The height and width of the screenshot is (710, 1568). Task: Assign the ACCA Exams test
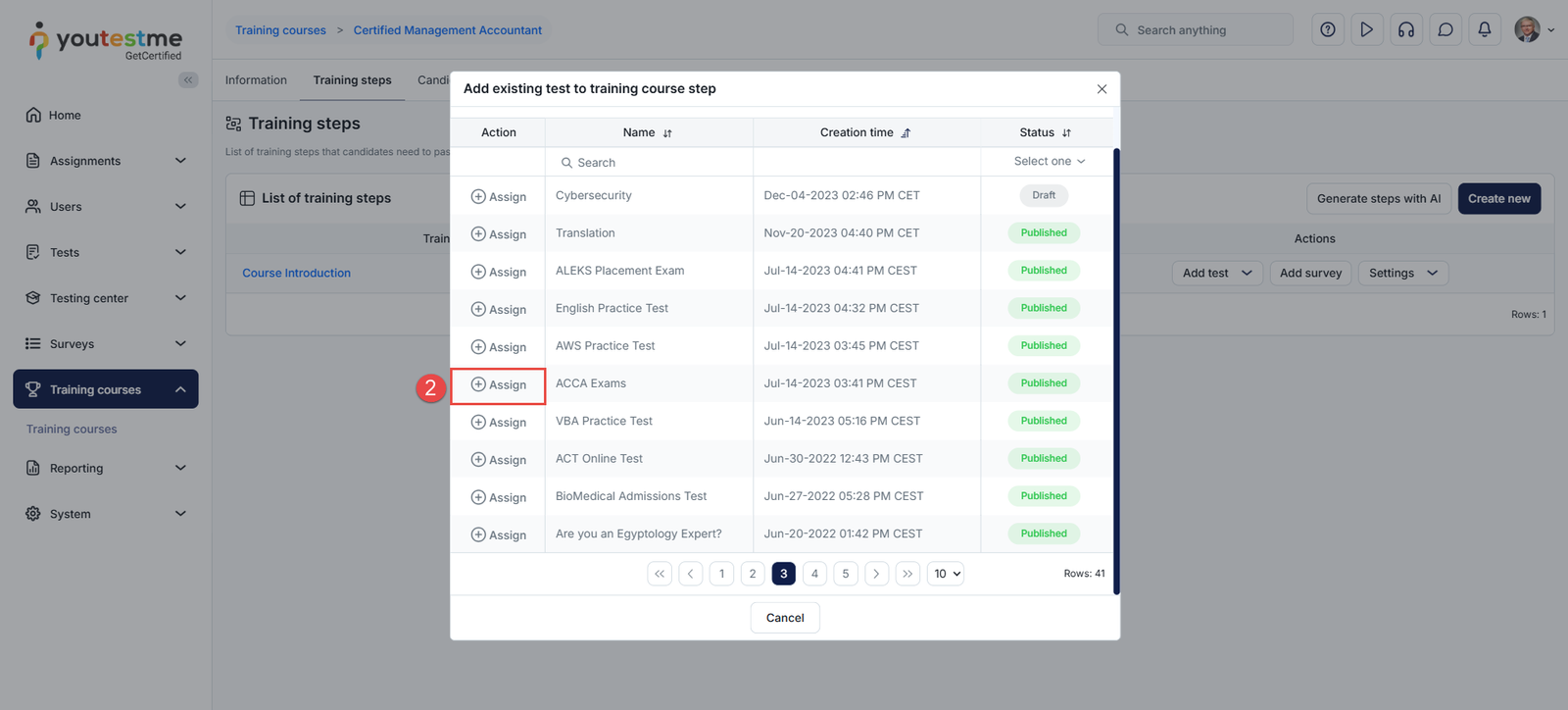498,385
